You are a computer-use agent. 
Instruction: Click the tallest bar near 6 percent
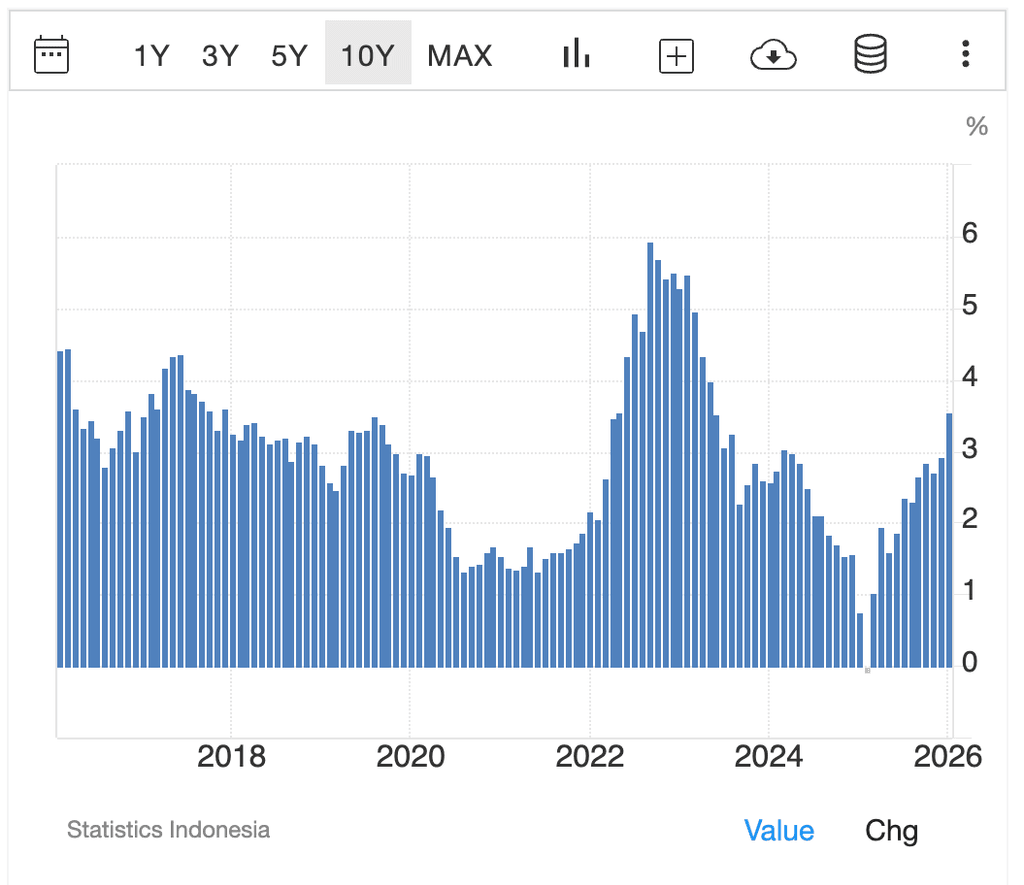650,455
